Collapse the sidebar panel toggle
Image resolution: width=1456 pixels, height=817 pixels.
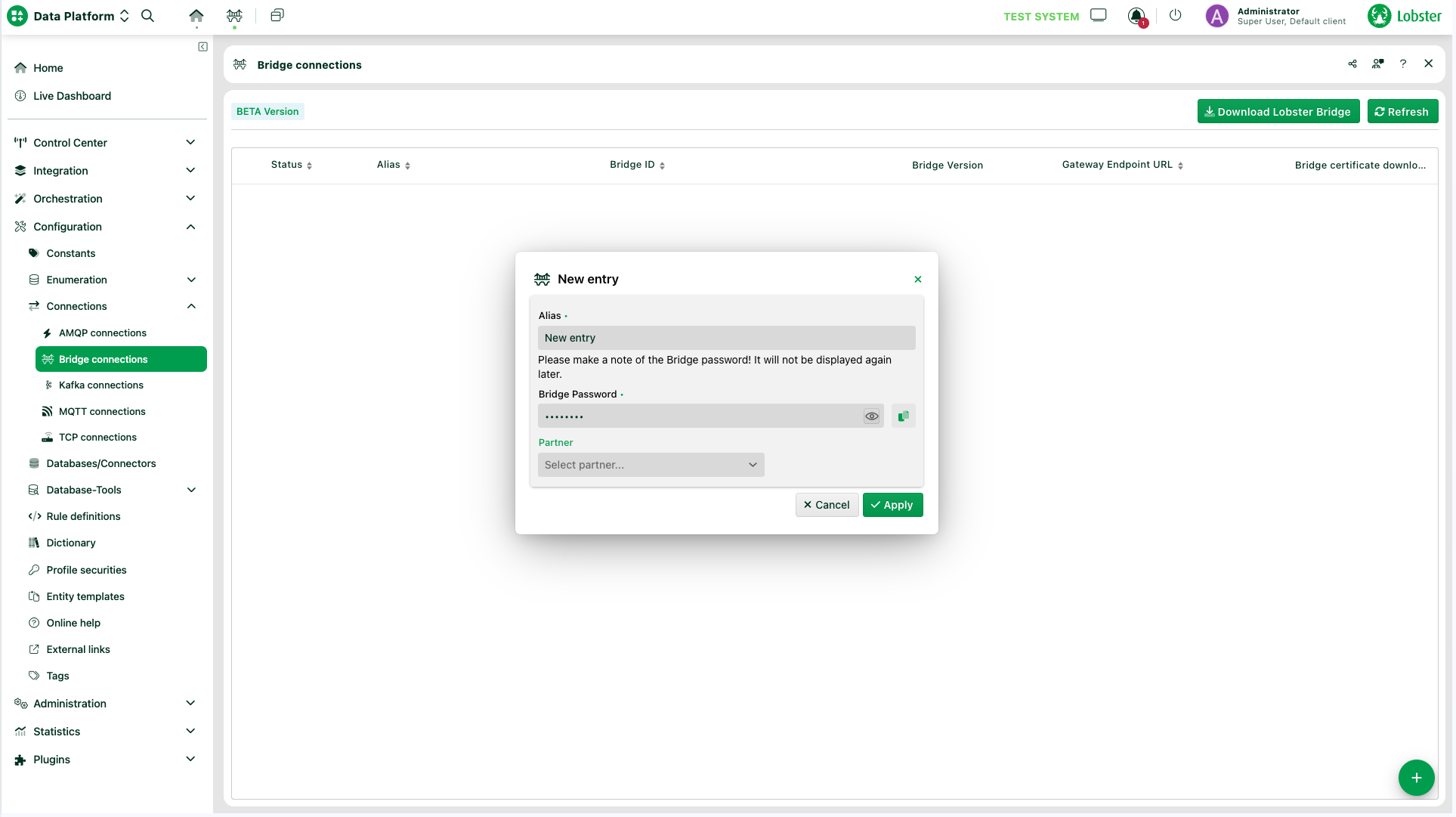coord(202,47)
